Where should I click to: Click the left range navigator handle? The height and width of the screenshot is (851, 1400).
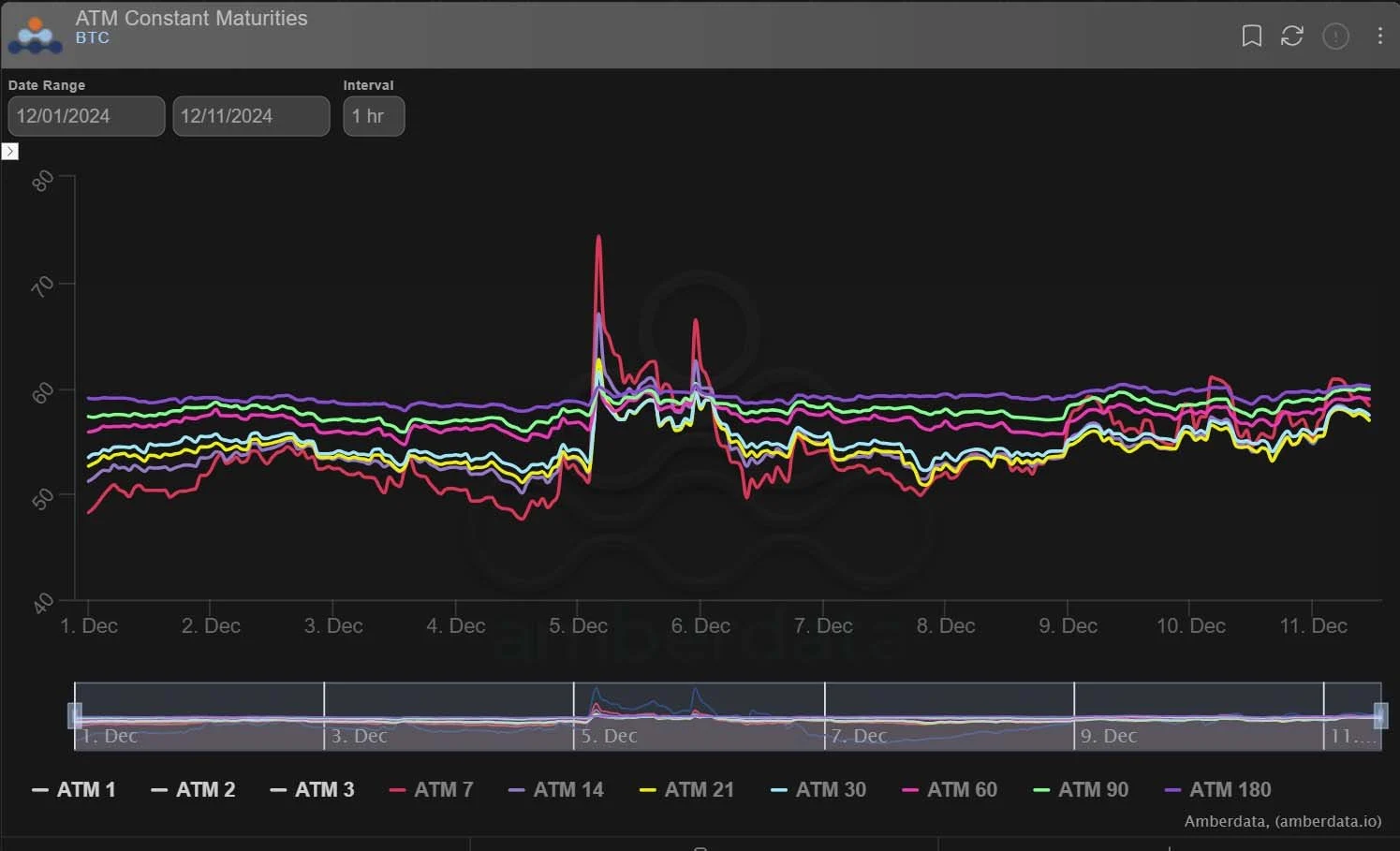(x=75, y=716)
